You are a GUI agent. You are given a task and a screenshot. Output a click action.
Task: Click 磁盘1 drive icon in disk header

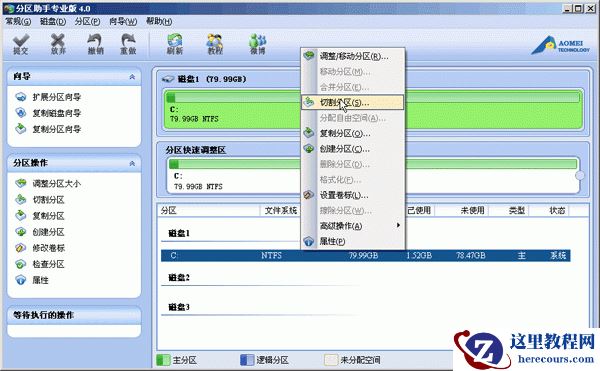(x=168, y=79)
